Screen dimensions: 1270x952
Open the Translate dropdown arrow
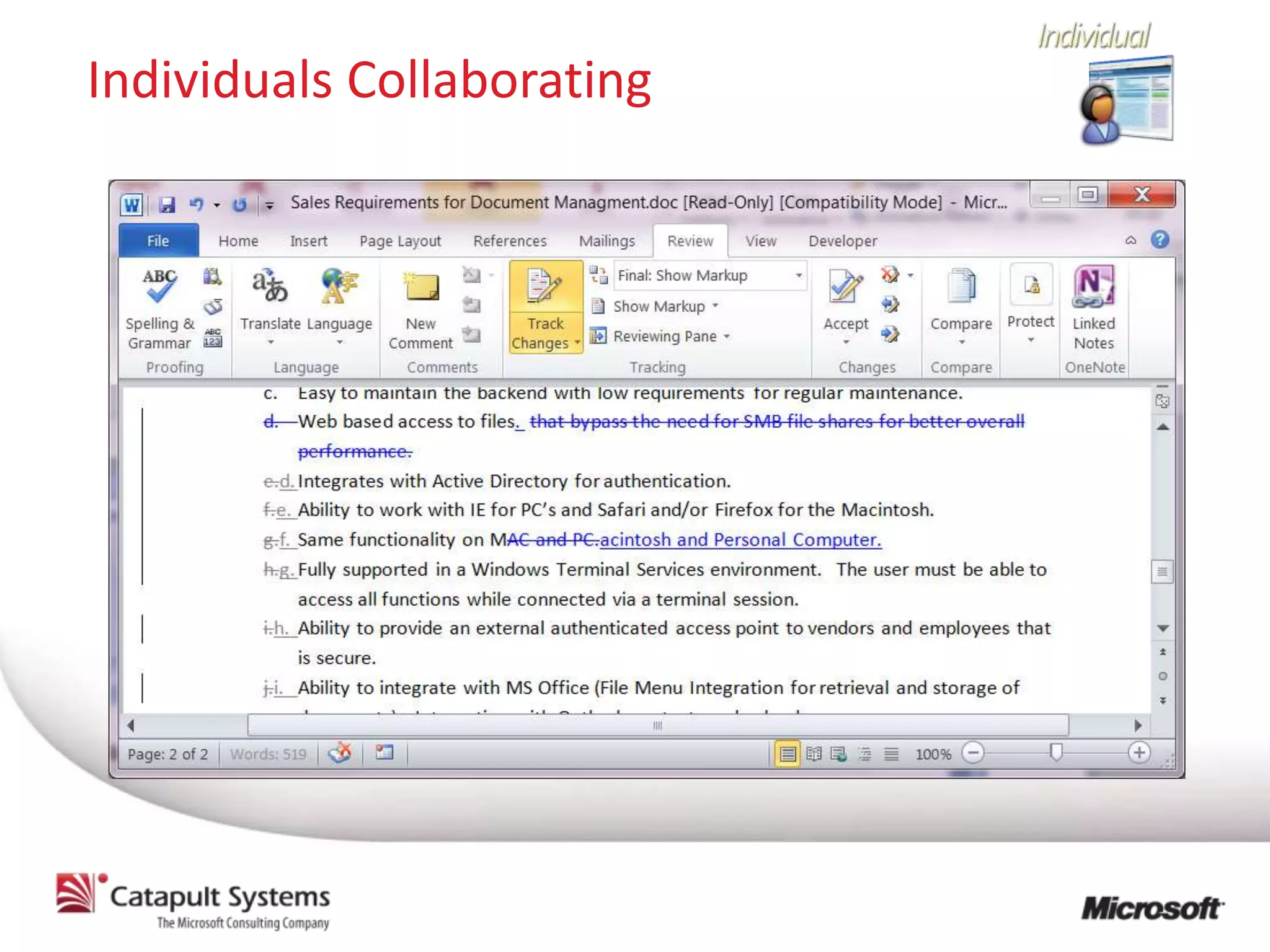(270, 342)
